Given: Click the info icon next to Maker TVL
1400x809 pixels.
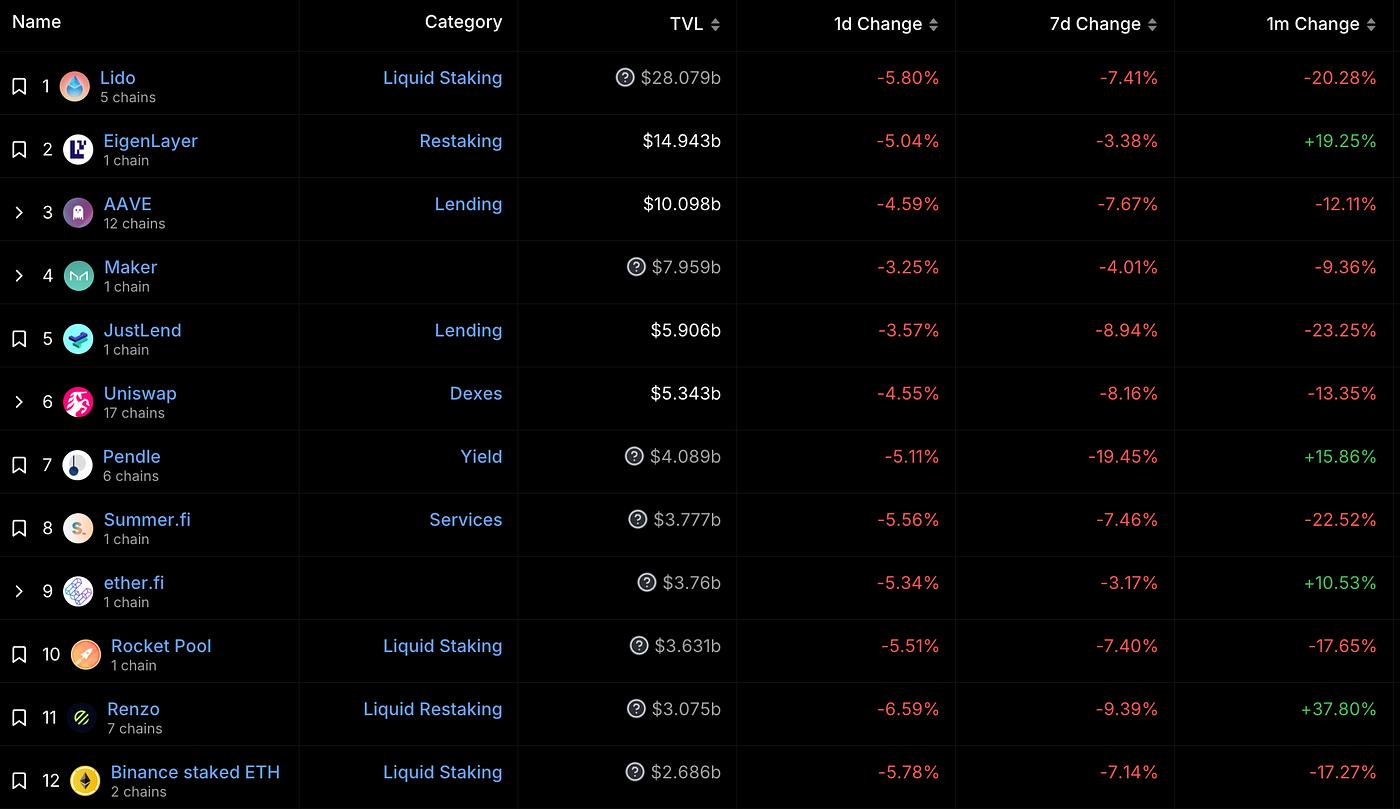Looking at the screenshot, I should click(x=636, y=267).
